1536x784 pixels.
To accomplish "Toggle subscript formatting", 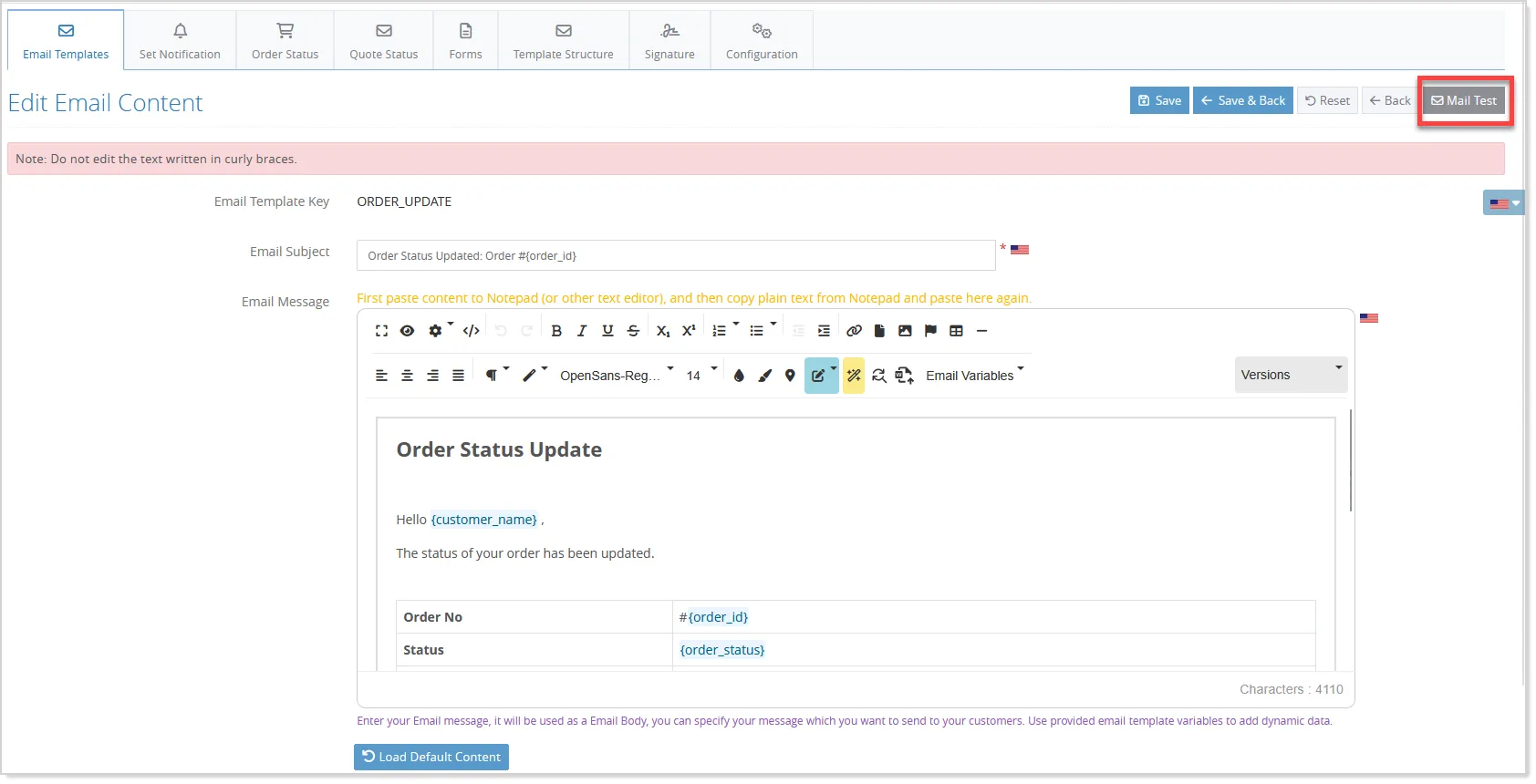I will [663, 331].
